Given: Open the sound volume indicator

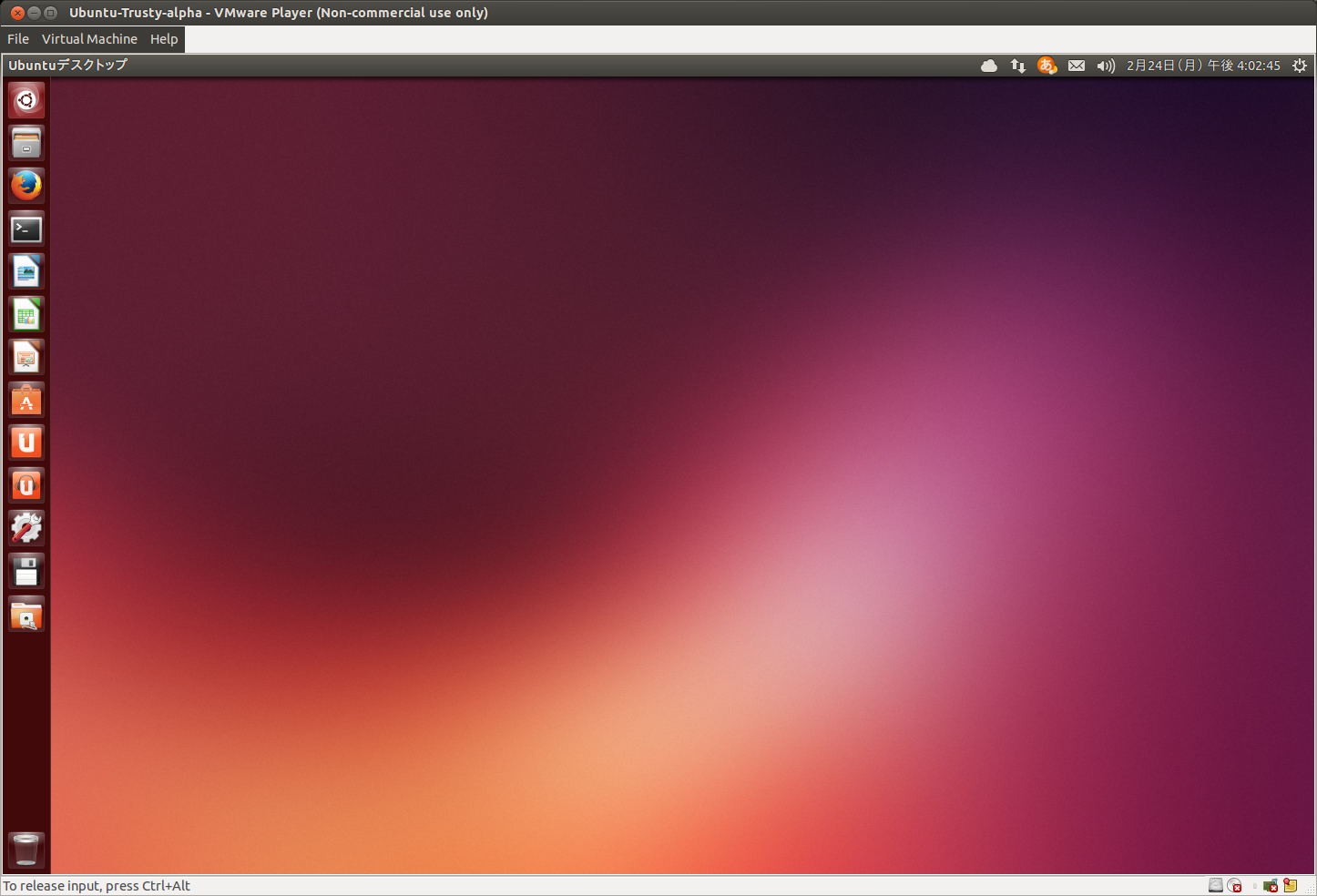Looking at the screenshot, I should [x=1106, y=66].
